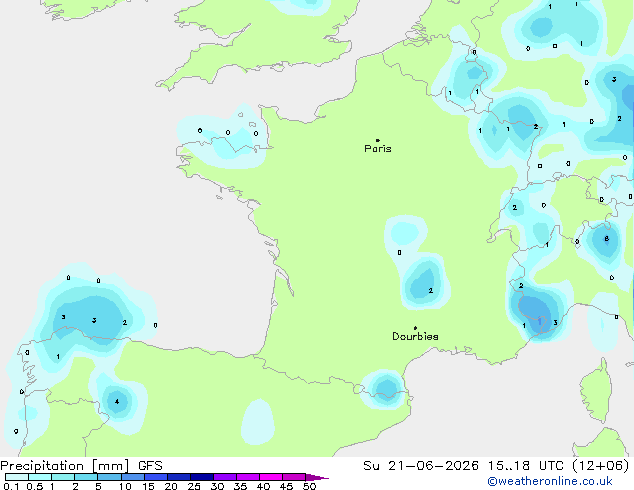Click the 'Precipitation [mm] GFS' title text
634x490 pixels.
click(x=81, y=466)
